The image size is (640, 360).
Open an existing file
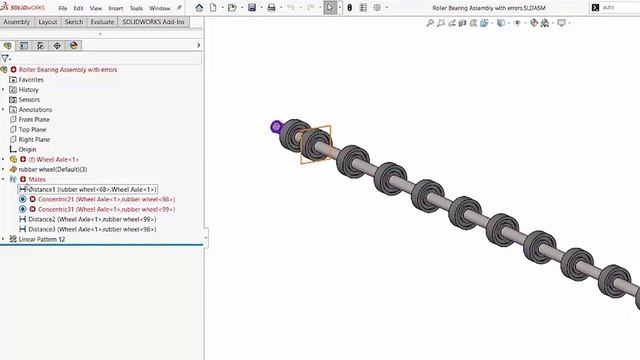coord(232,8)
